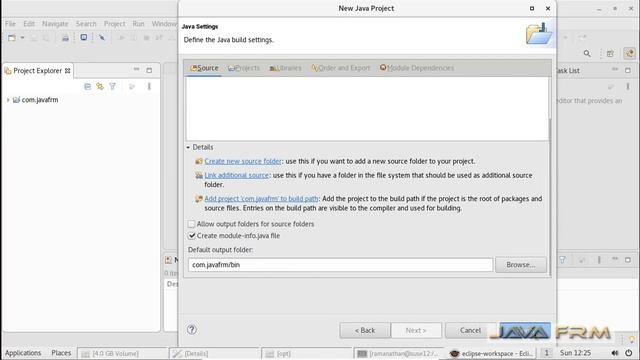The width and height of the screenshot is (640, 360).
Task: Click the volume speaker icon in system tray
Action: pos(615,353)
